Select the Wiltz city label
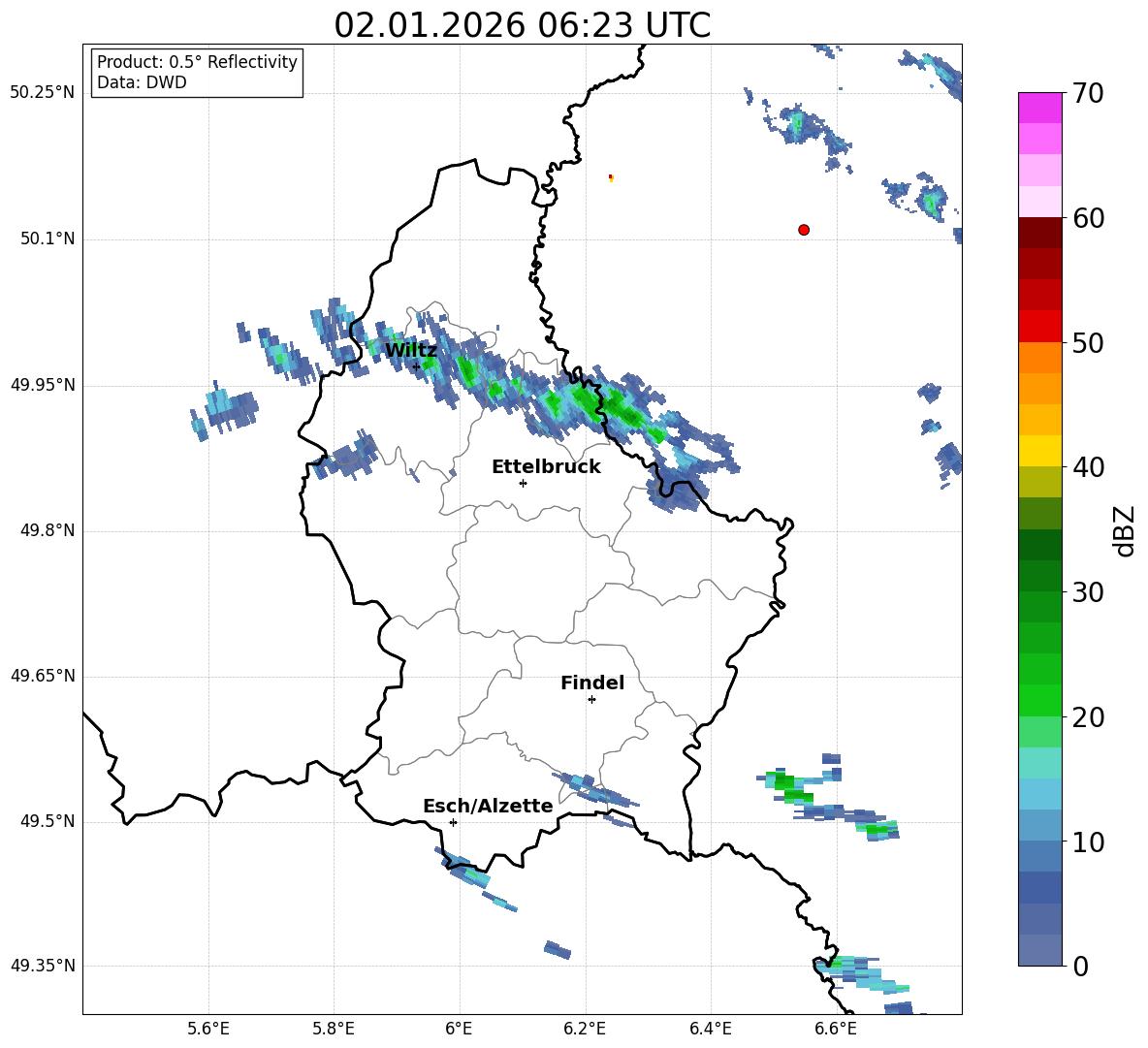This screenshot has height=1048, width=1148. (411, 350)
